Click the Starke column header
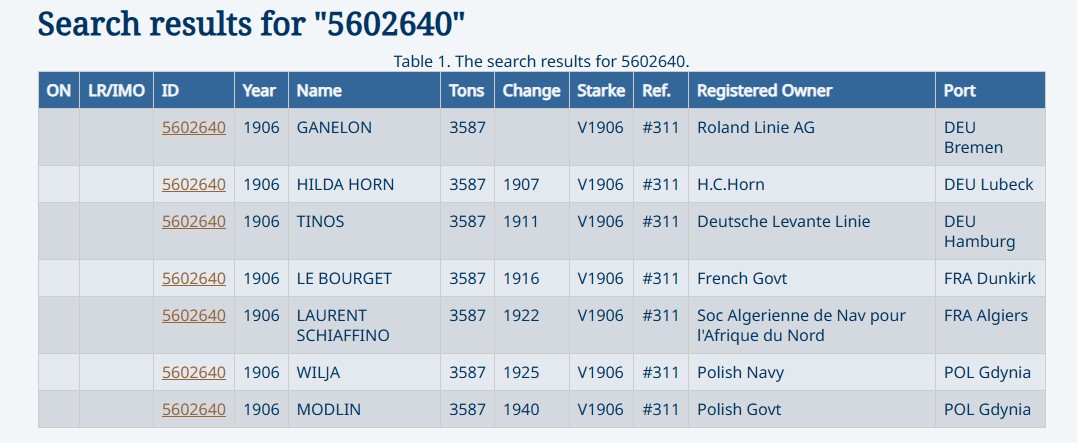This screenshot has width=1077, height=443. point(601,90)
